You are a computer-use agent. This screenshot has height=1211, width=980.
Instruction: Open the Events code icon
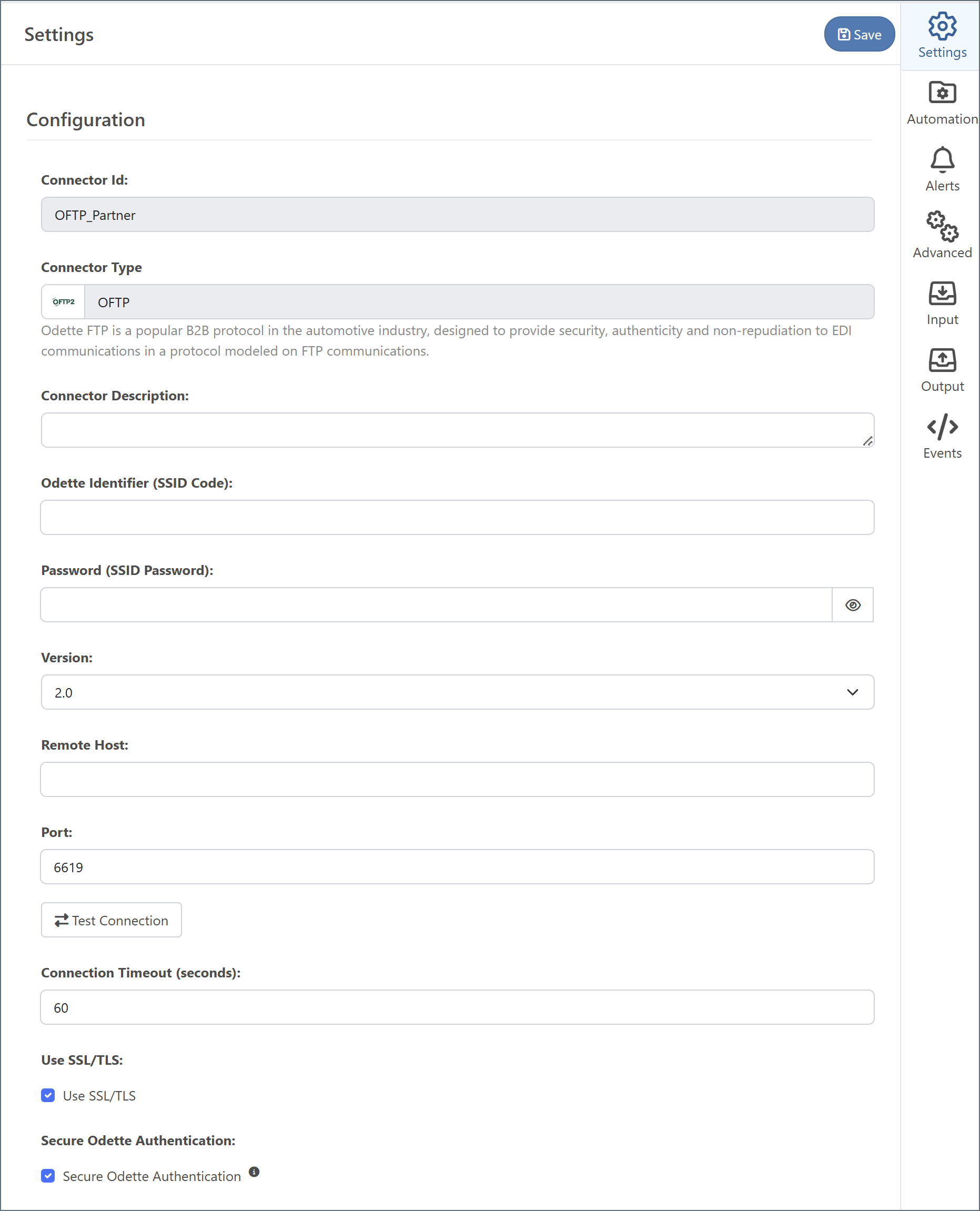tap(942, 427)
